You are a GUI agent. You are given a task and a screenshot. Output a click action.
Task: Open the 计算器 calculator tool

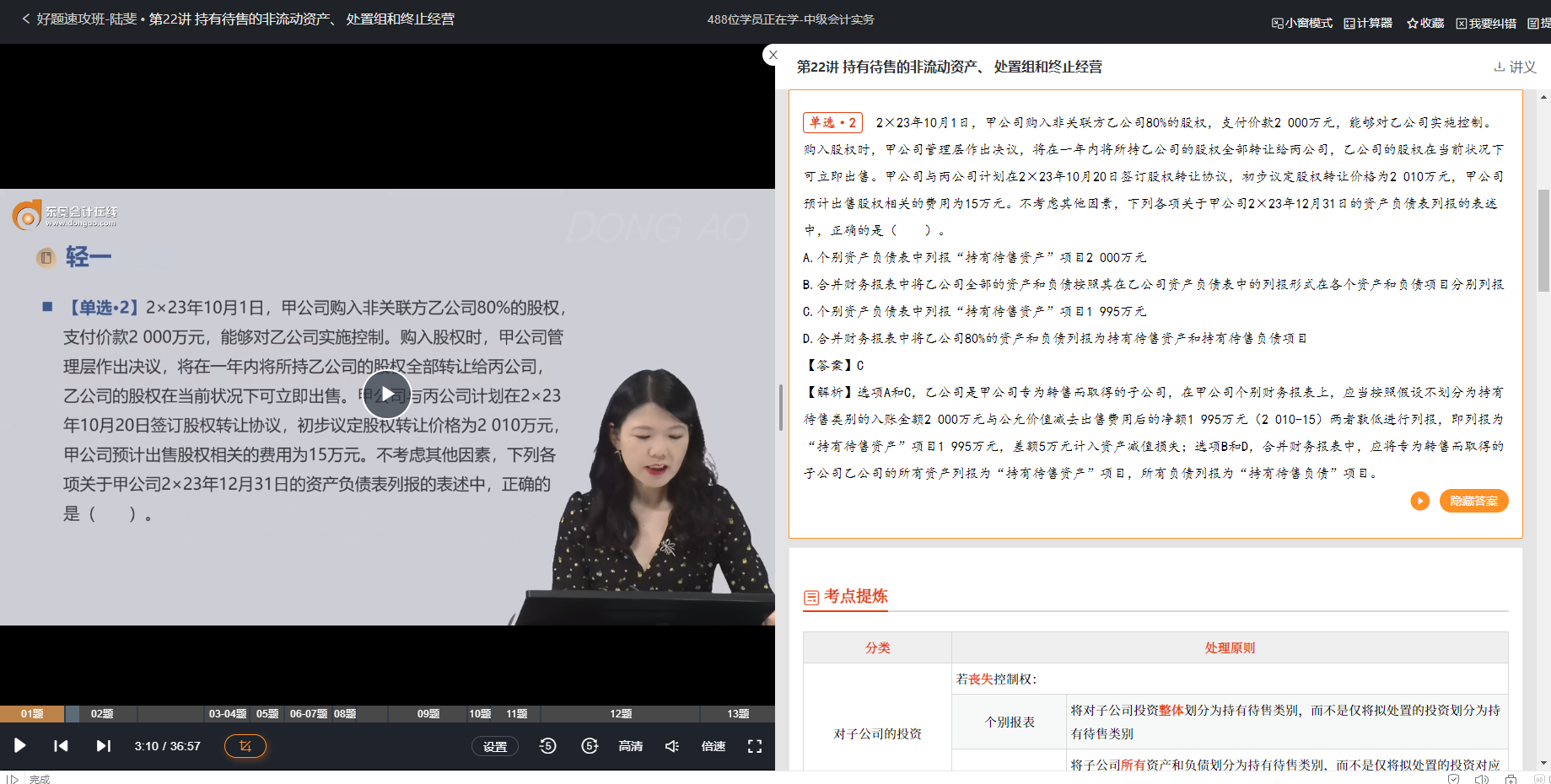pyautogui.click(x=1368, y=23)
